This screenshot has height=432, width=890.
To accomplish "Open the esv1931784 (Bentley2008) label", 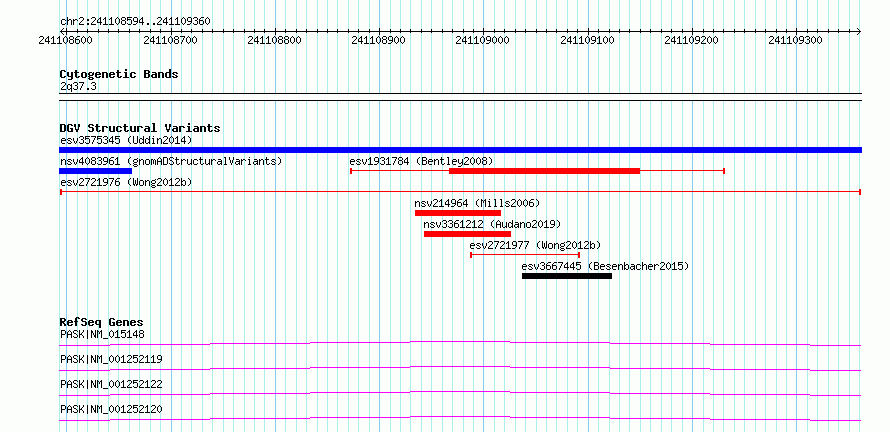I will [421, 161].
